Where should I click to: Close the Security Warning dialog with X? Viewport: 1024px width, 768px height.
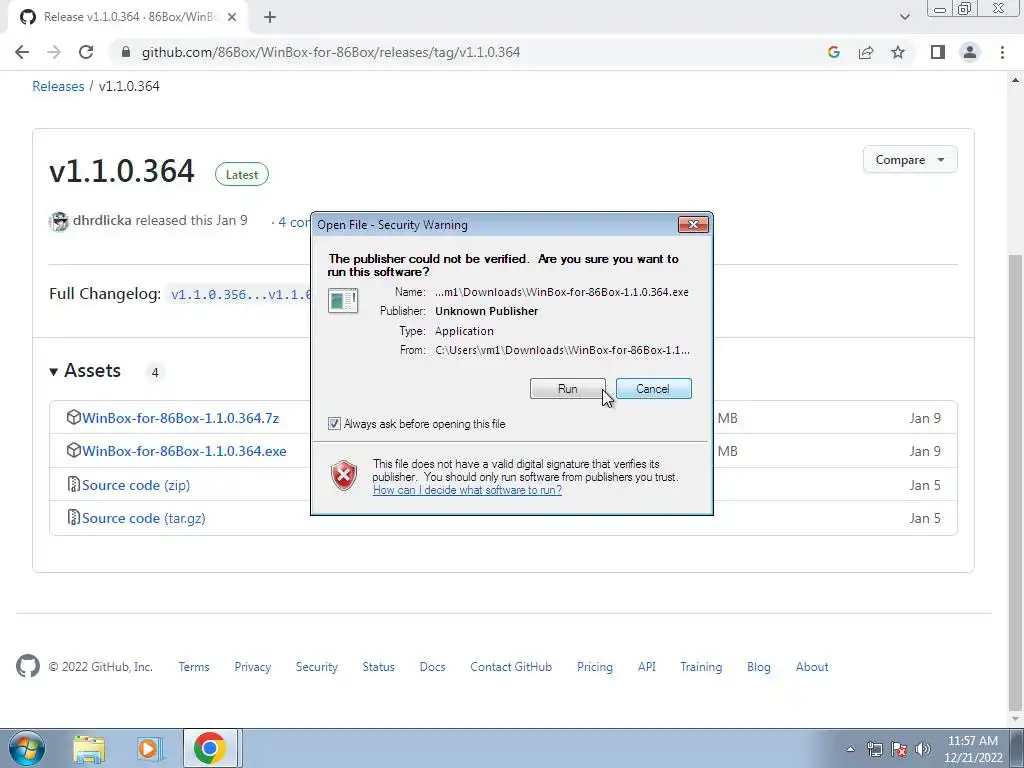693,225
